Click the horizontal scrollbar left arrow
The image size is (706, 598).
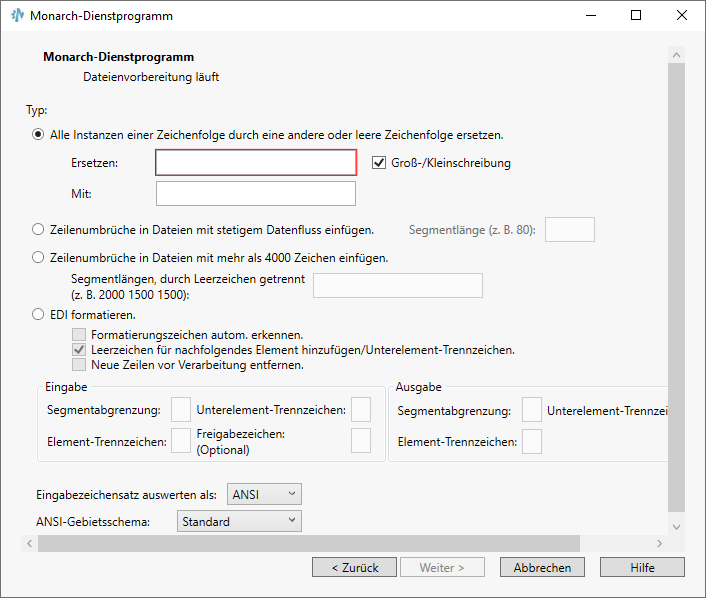click(x=29, y=544)
